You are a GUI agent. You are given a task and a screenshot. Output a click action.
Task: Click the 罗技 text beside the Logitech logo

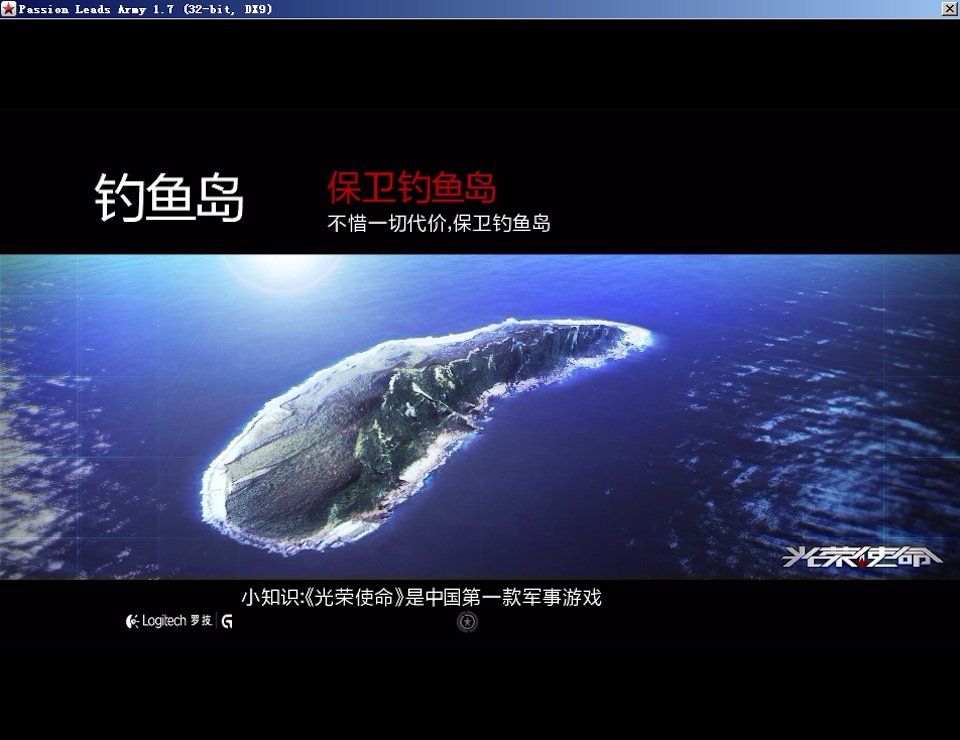point(201,621)
